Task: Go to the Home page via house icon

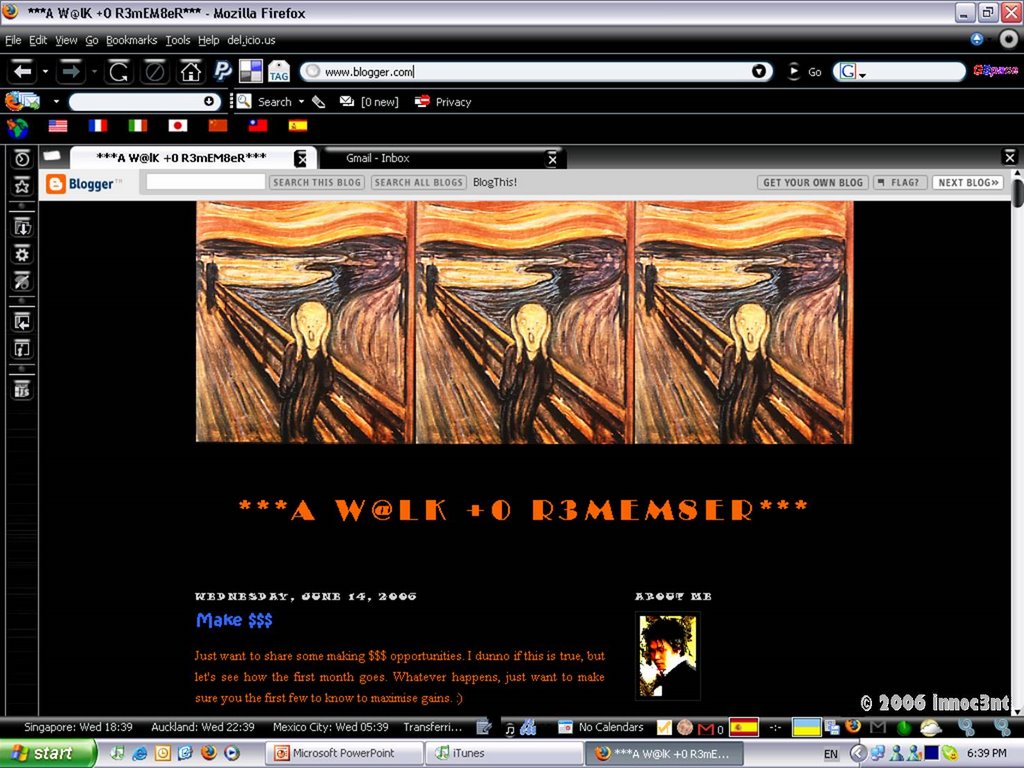Action: click(x=191, y=71)
